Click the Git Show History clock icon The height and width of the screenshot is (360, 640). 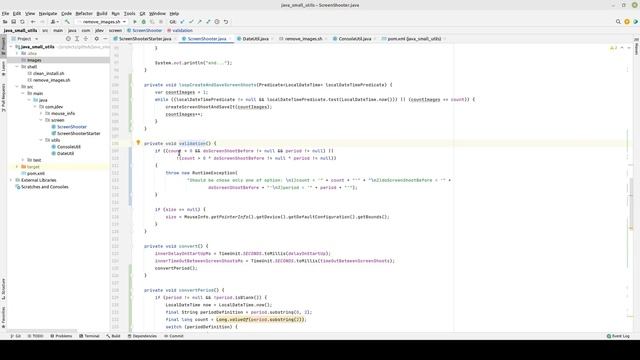pyautogui.click(x=217, y=22)
